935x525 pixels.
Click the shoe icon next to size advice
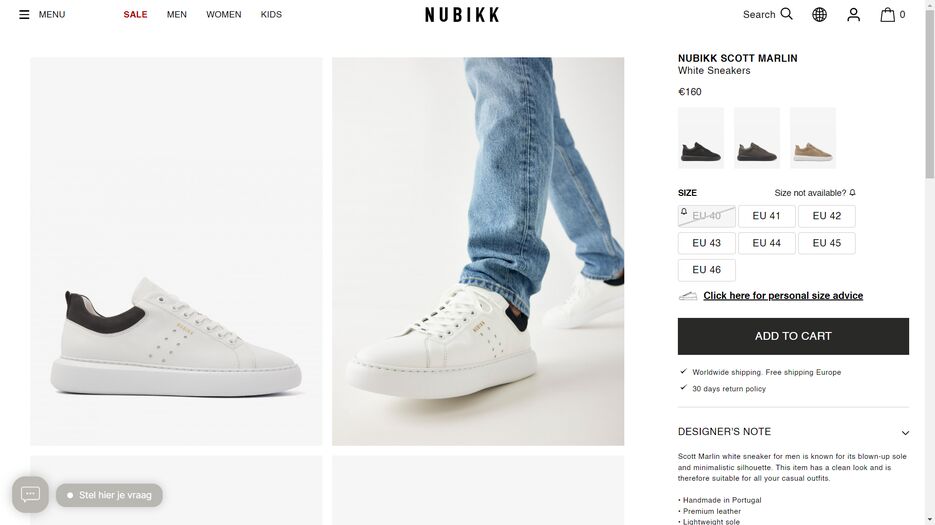pyautogui.click(x=688, y=296)
